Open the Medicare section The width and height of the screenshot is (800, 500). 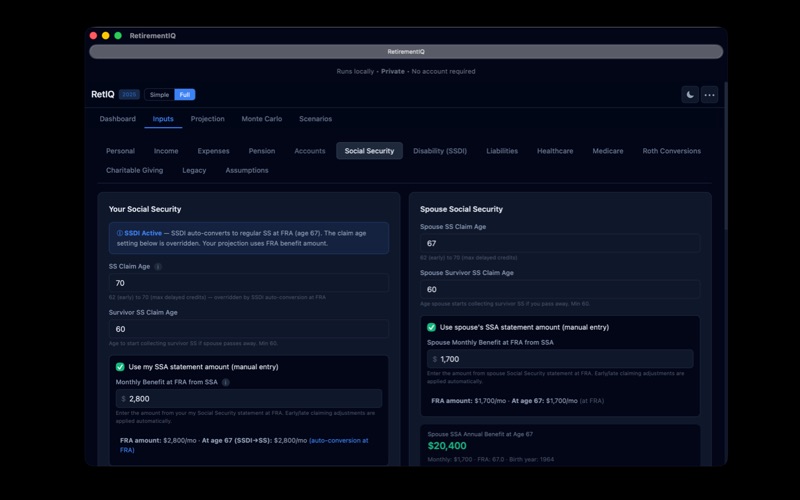click(608, 151)
